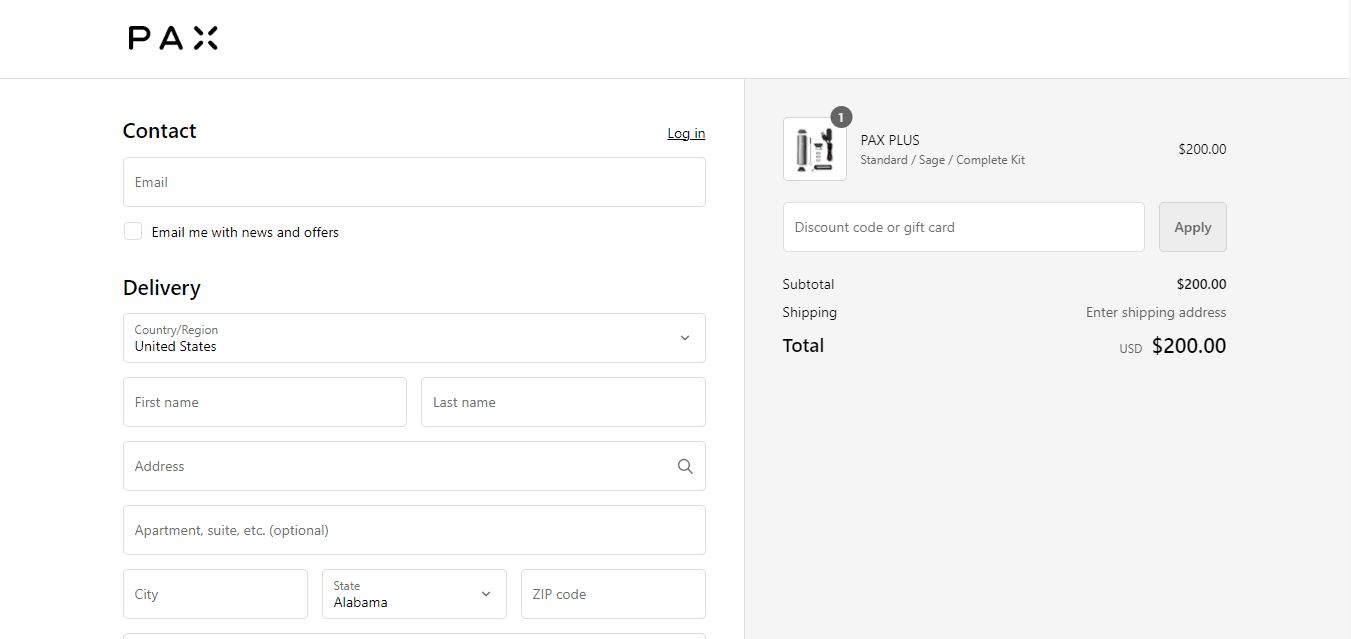Click the address search magnifier icon
Screen dimensions: 1351x639
[685, 466]
